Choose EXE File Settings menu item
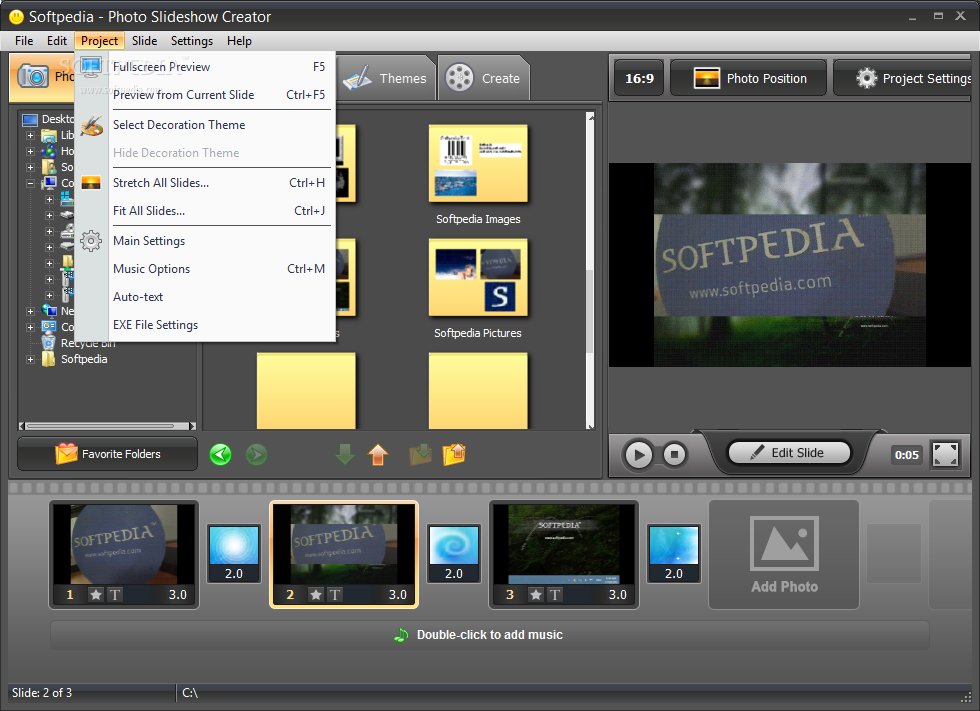This screenshot has width=980, height=711. [205, 326]
